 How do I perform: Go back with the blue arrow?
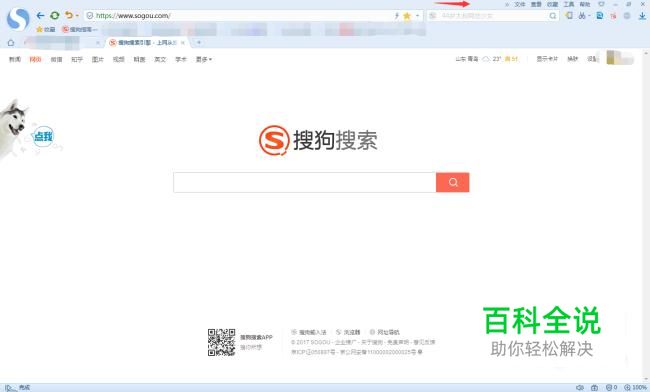coord(40,16)
